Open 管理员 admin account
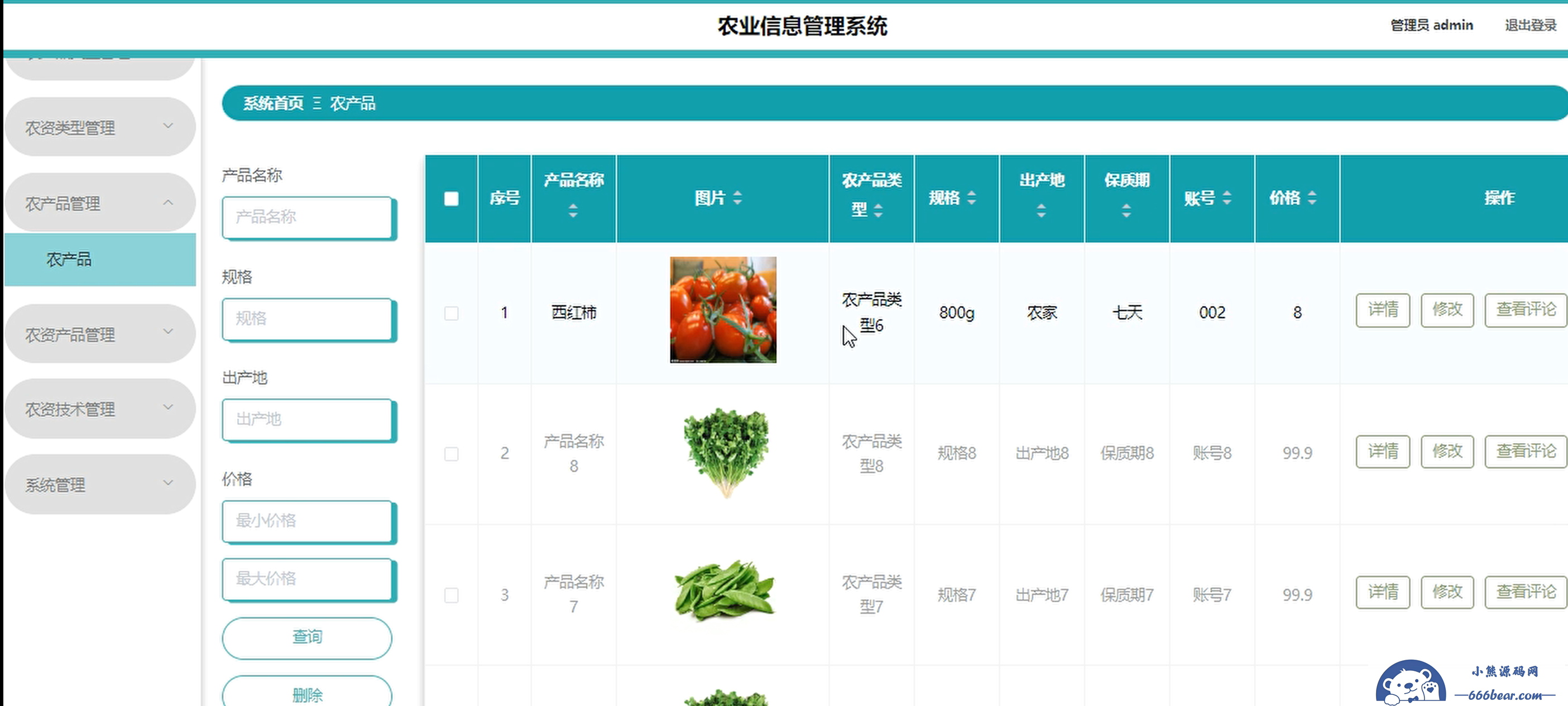Viewport: 1568px width, 706px height. point(1432,25)
